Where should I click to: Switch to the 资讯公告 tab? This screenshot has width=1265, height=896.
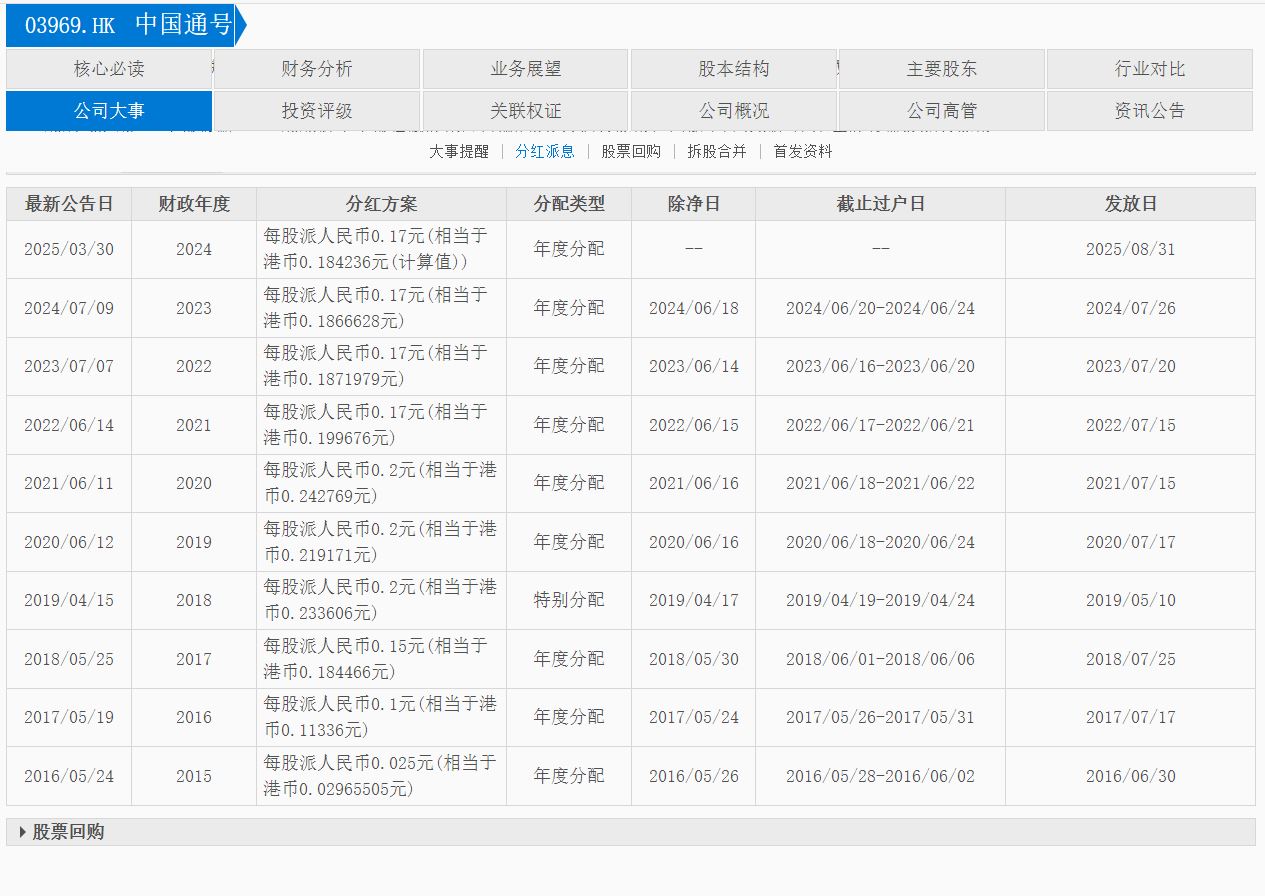(x=1150, y=111)
